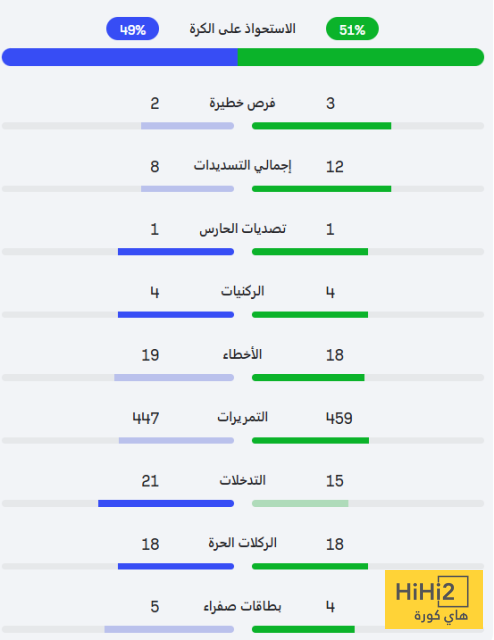Click the value 447 passes number

tap(146, 418)
